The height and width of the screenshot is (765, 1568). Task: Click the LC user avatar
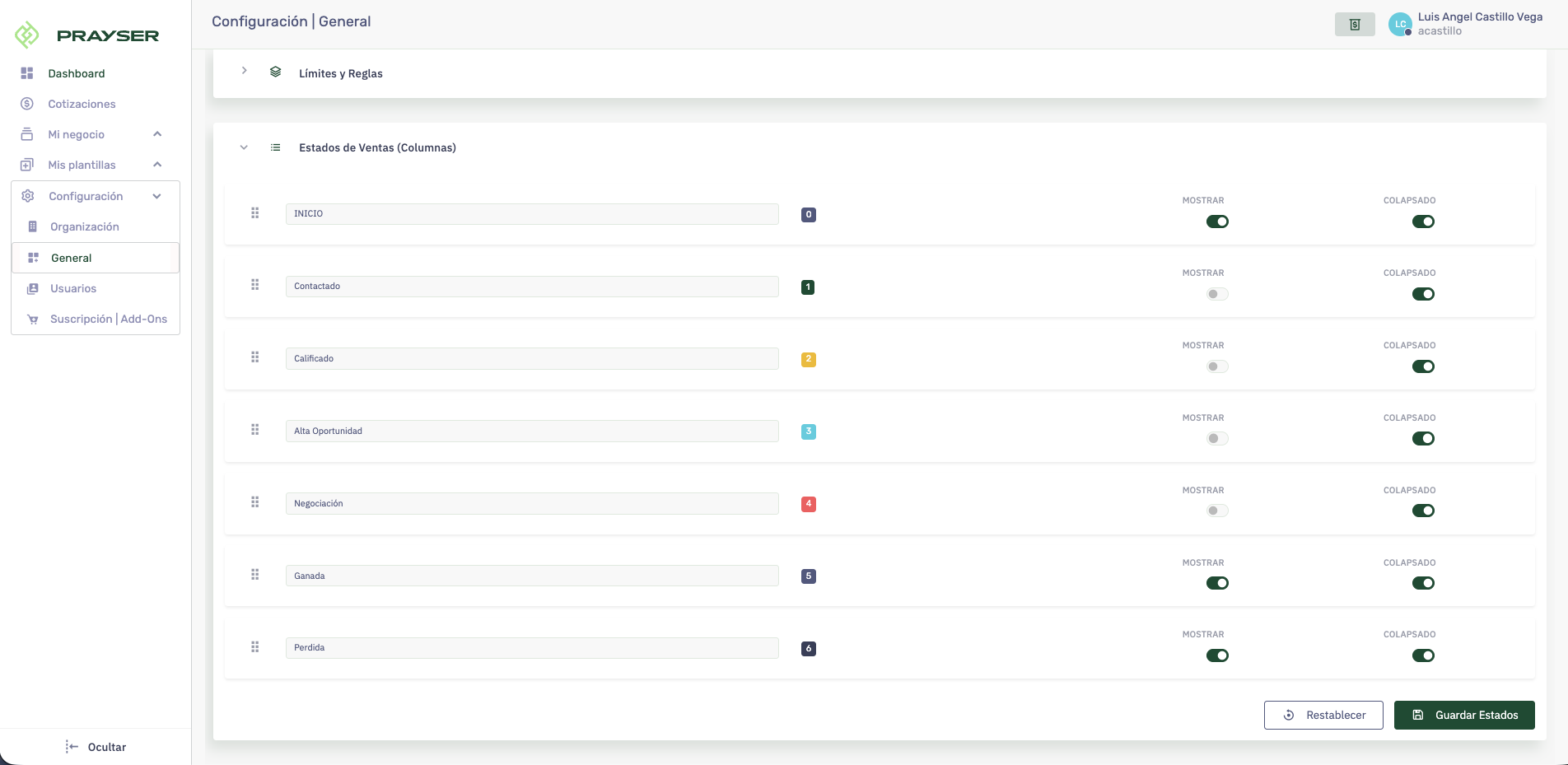tap(1400, 24)
